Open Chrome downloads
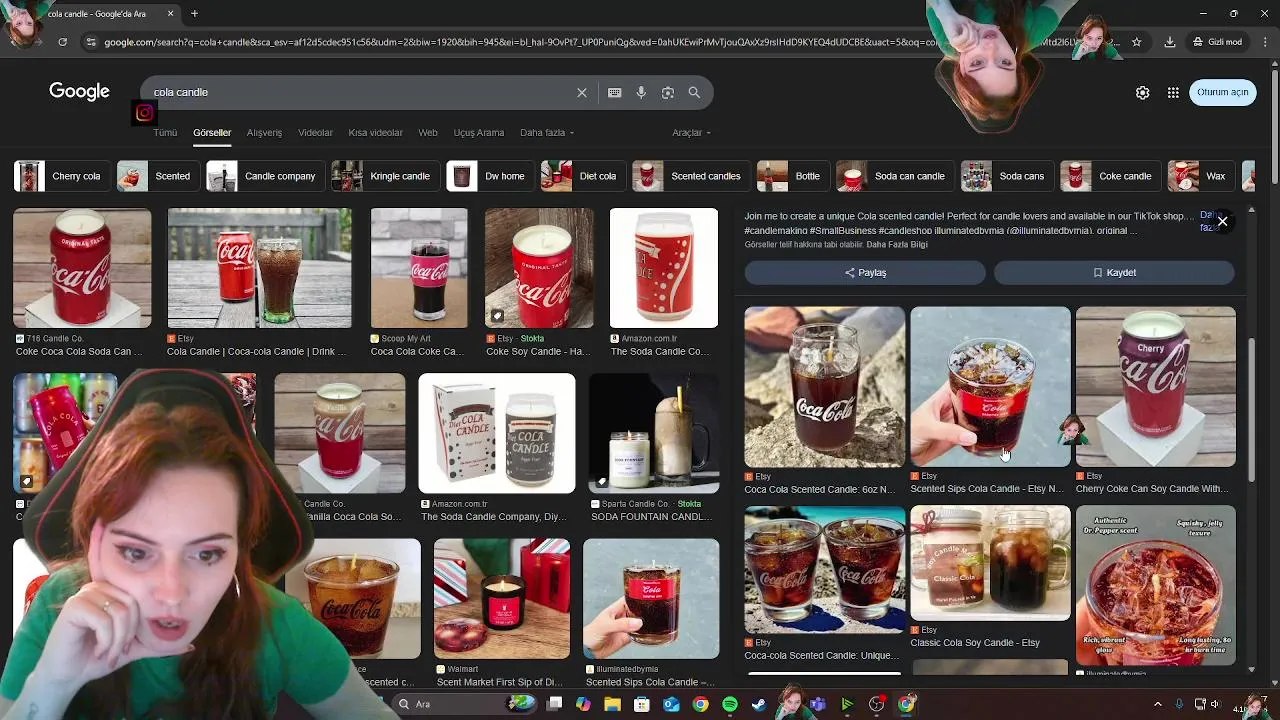 pyautogui.click(x=1170, y=42)
